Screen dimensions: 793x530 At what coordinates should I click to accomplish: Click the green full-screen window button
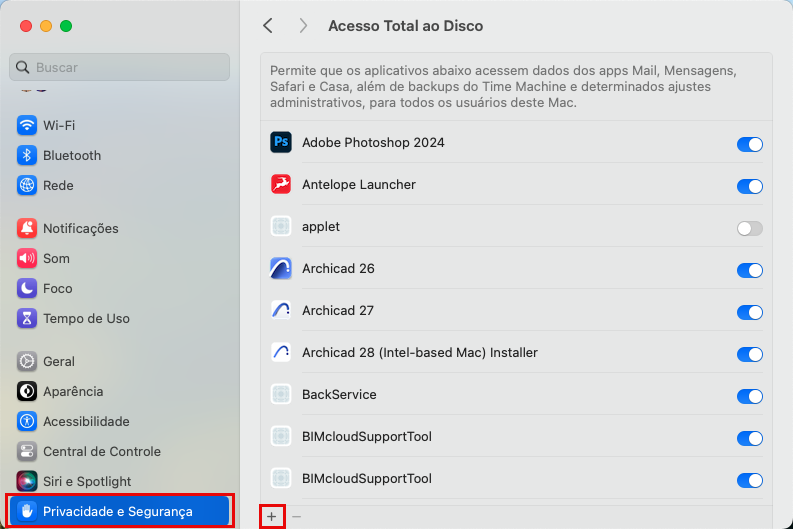[66, 26]
